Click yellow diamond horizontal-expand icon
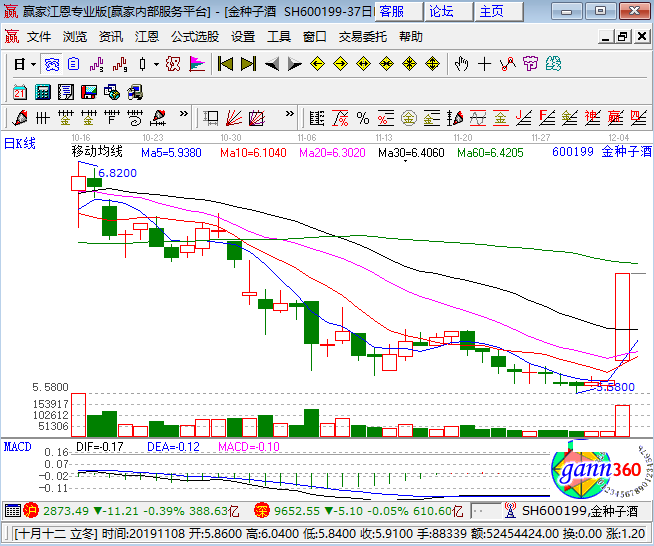This screenshot has height=546, width=654. click(363, 64)
